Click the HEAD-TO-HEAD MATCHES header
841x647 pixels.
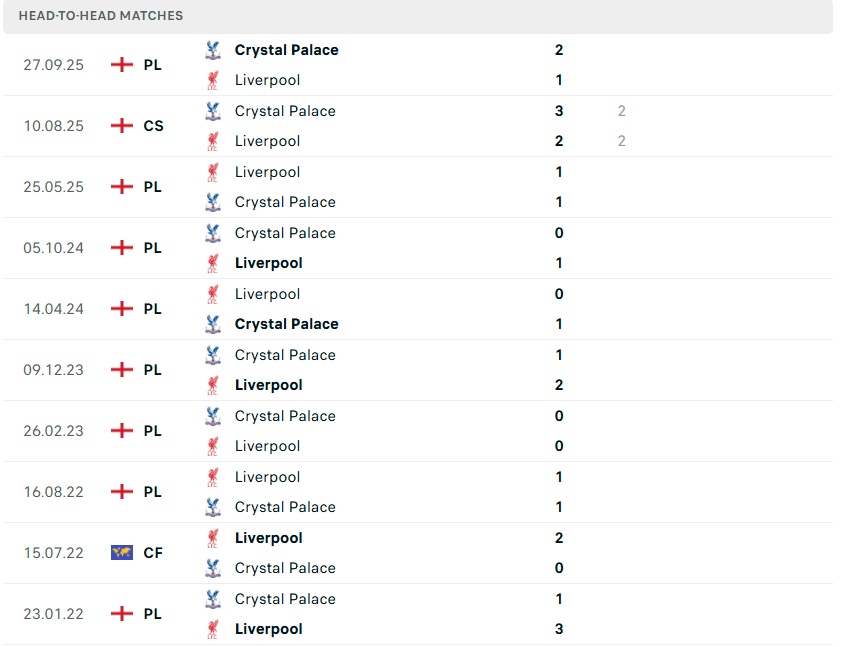click(100, 15)
